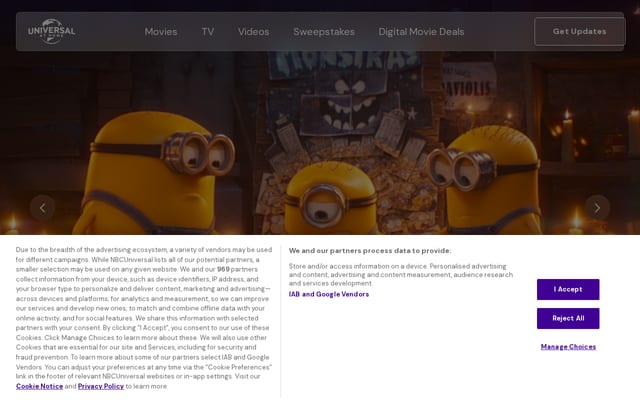Open the Movies menu item
The width and height of the screenshot is (640, 400).
click(x=161, y=31)
